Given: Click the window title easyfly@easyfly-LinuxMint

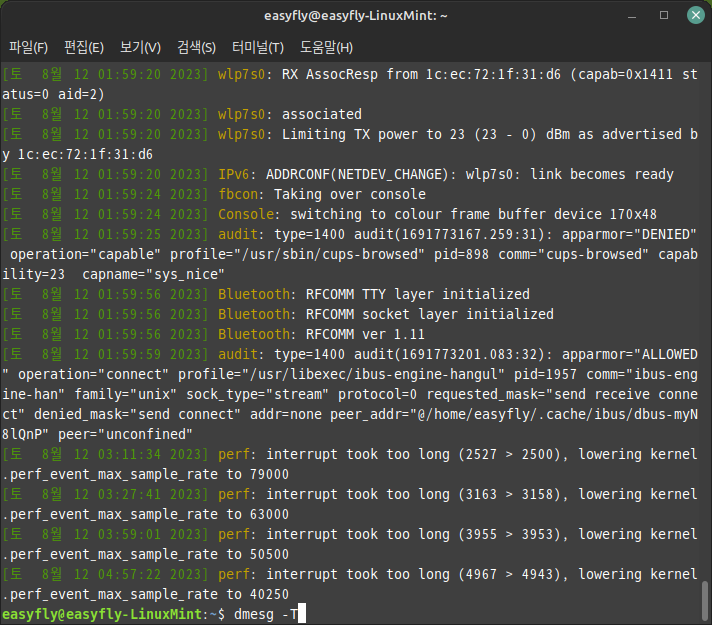Looking at the screenshot, I should [x=356, y=16].
